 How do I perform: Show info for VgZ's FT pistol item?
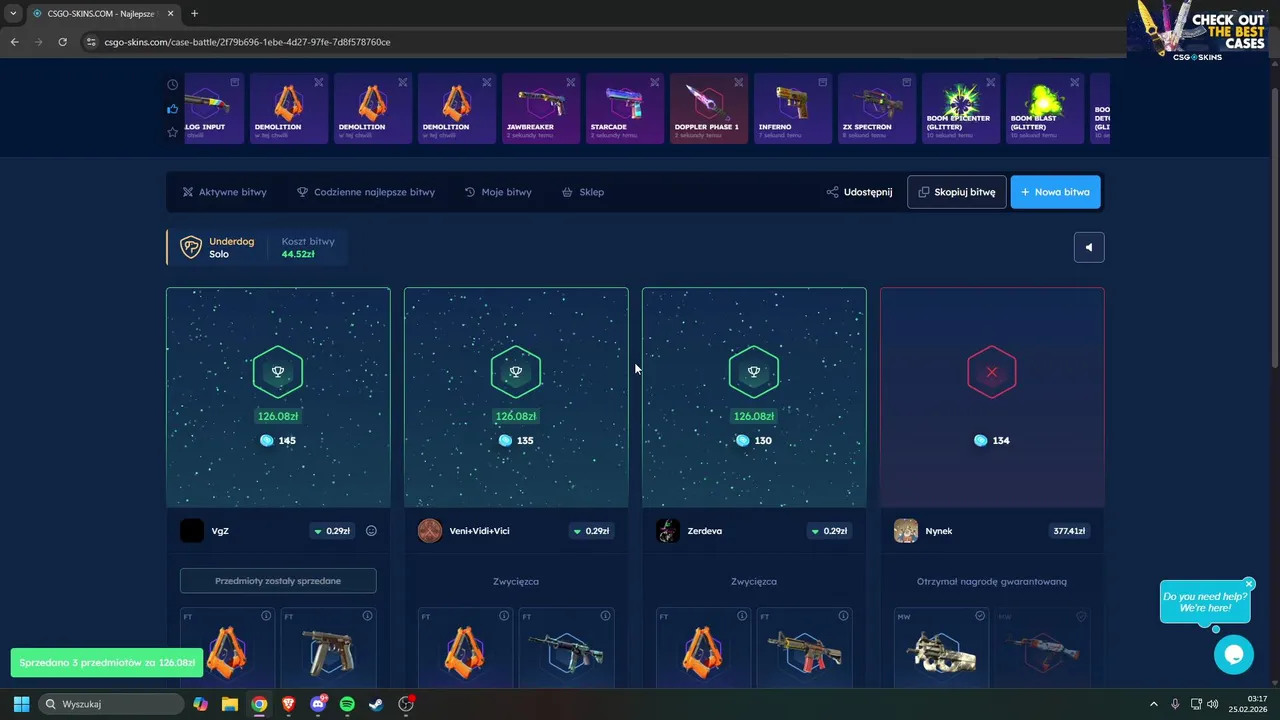tap(367, 616)
